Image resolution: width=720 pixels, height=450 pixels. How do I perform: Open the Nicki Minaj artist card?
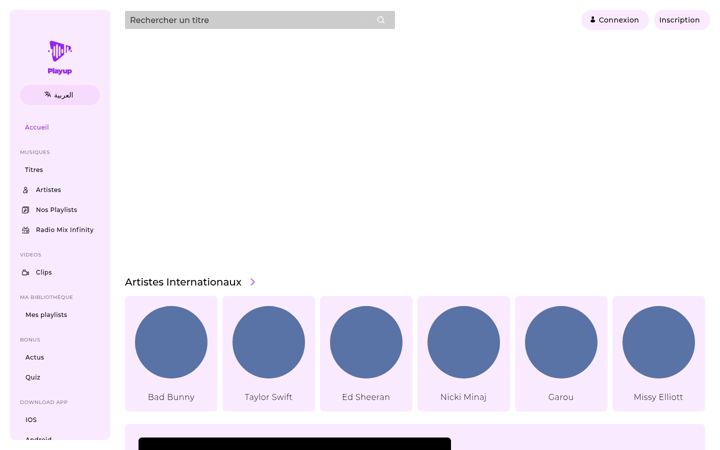(x=463, y=354)
